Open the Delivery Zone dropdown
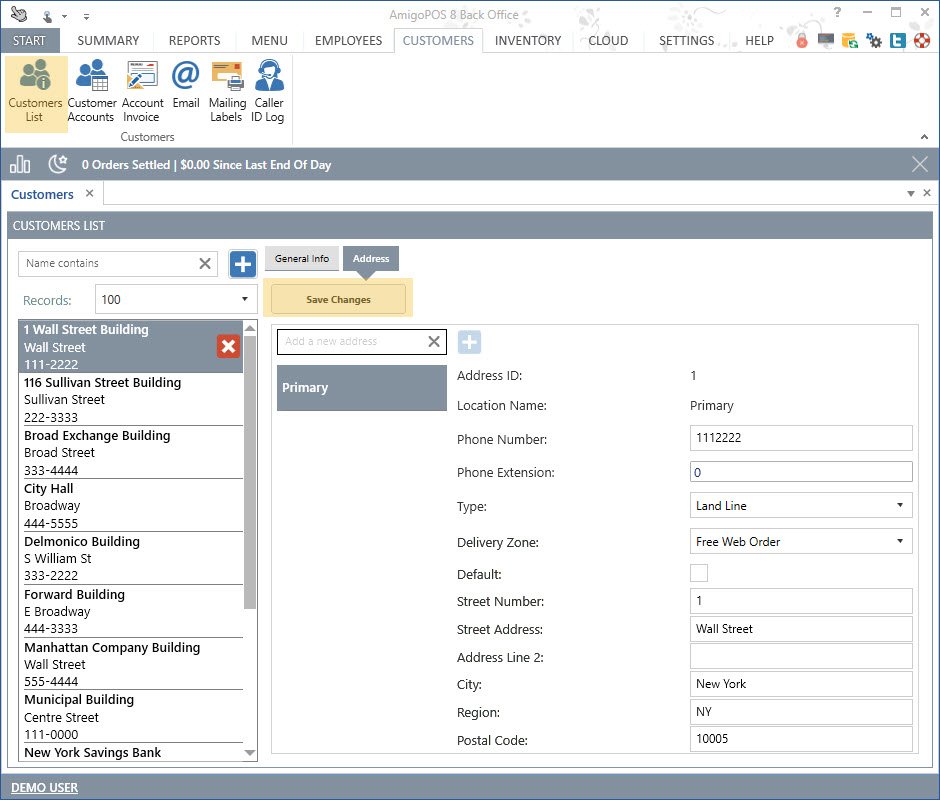Image resolution: width=940 pixels, height=800 pixels. pyautogui.click(x=801, y=542)
